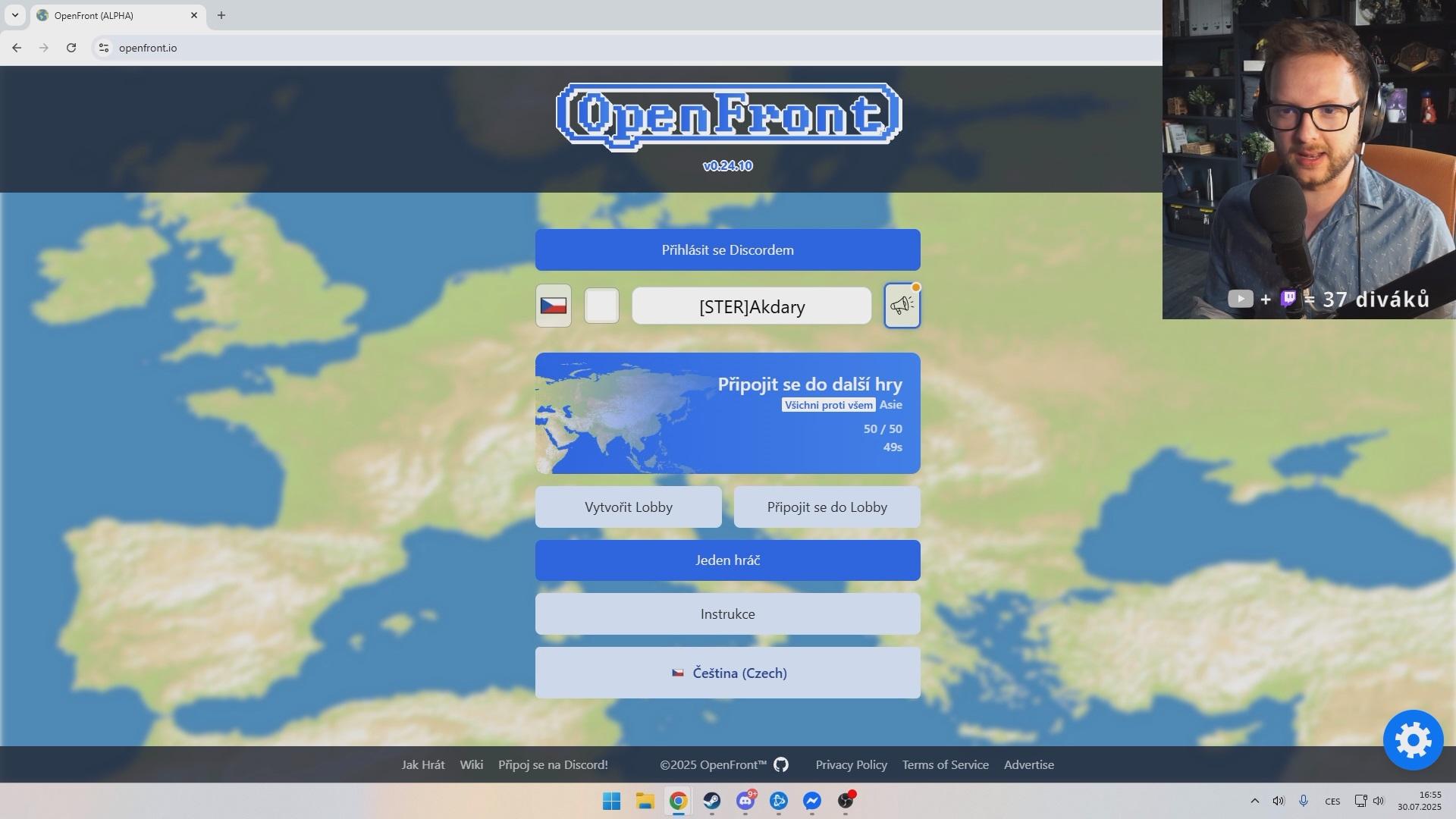This screenshot has width=1456, height=819.
Task: Open OBS icon in taskbar
Action: click(846, 801)
